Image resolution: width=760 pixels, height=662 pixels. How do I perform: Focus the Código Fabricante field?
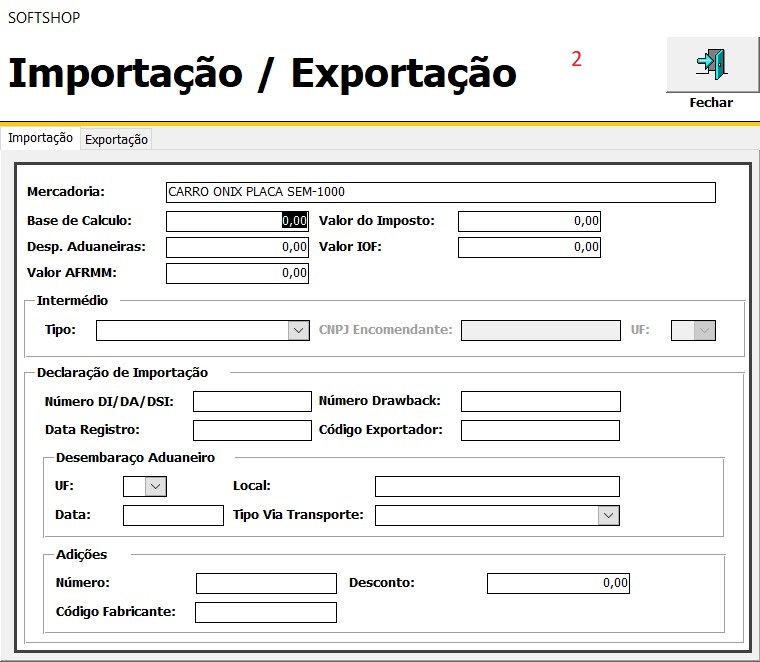[x=266, y=612]
